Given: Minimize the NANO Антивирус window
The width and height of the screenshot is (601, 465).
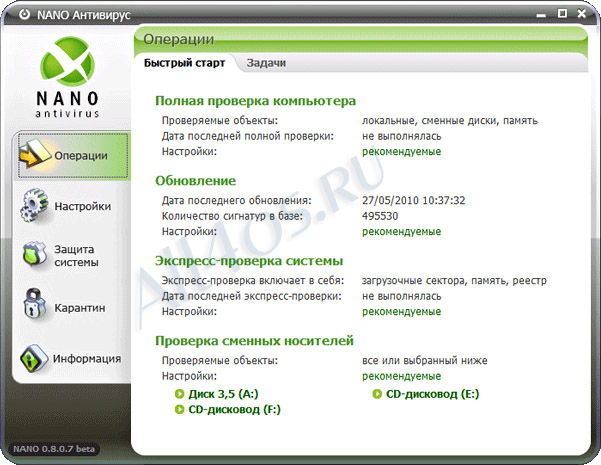Looking at the screenshot, I should tap(541, 15).
